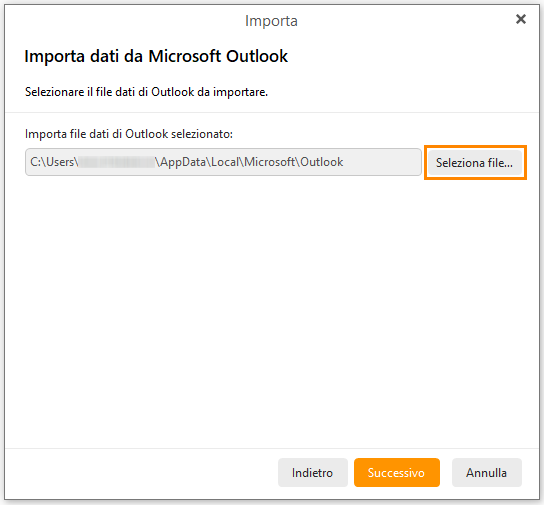Click the Microsoft segment of the path
This screenshot has height=505, width=544.
[x=270, y=162]
